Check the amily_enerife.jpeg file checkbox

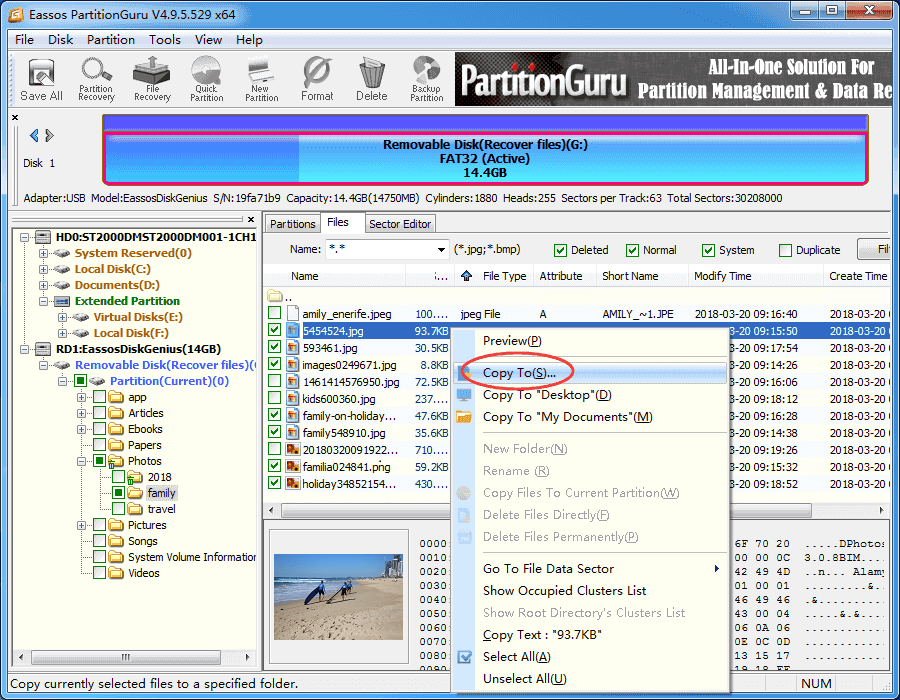pos(274,313)
